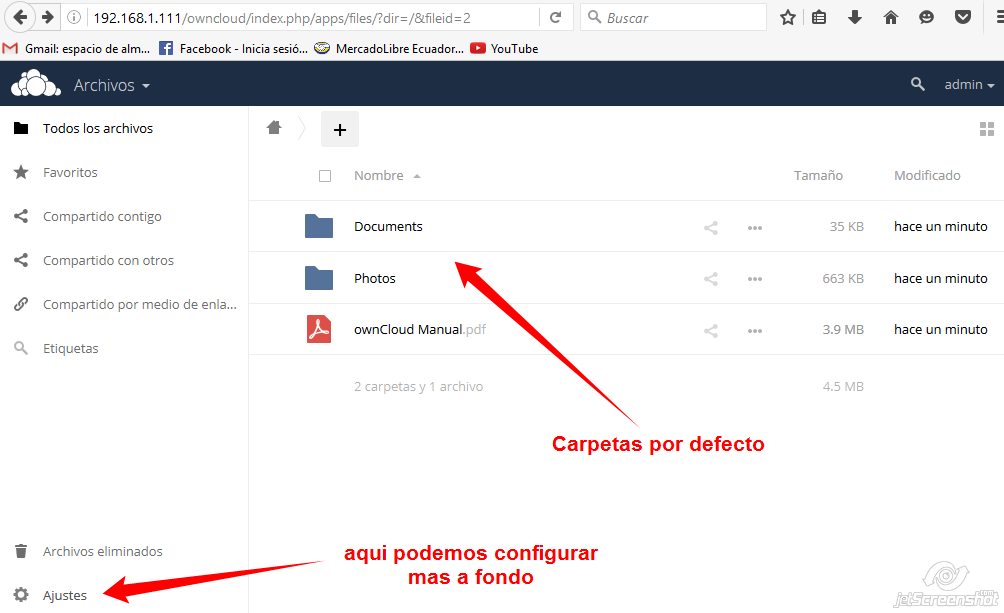The height and width of the screenshot is (613, 1004).
Task: Switch to grid view with the view toggle icon
Action: click(986, 129)
